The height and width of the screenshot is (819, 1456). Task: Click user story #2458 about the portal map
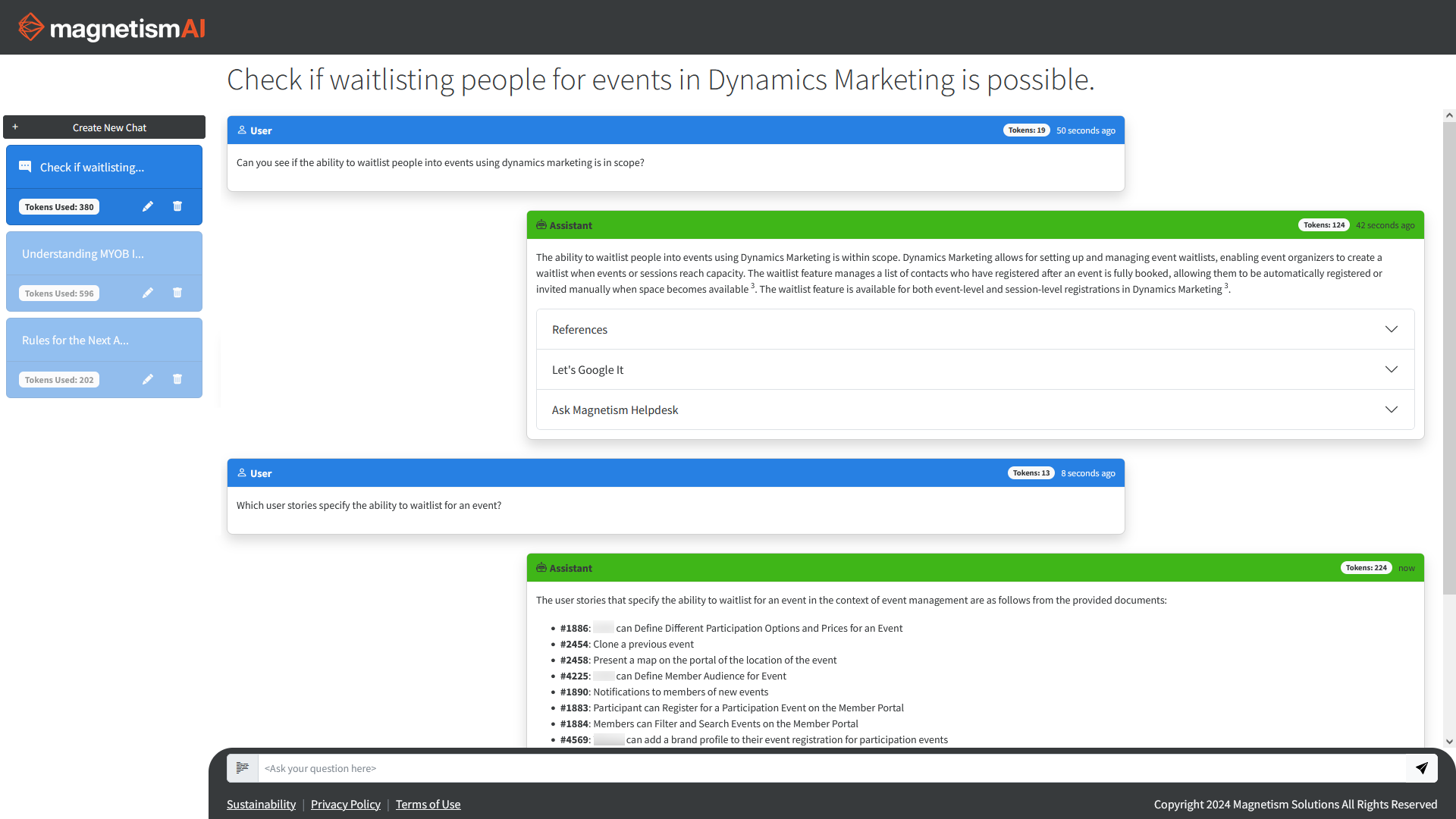(x=698, y=660)
